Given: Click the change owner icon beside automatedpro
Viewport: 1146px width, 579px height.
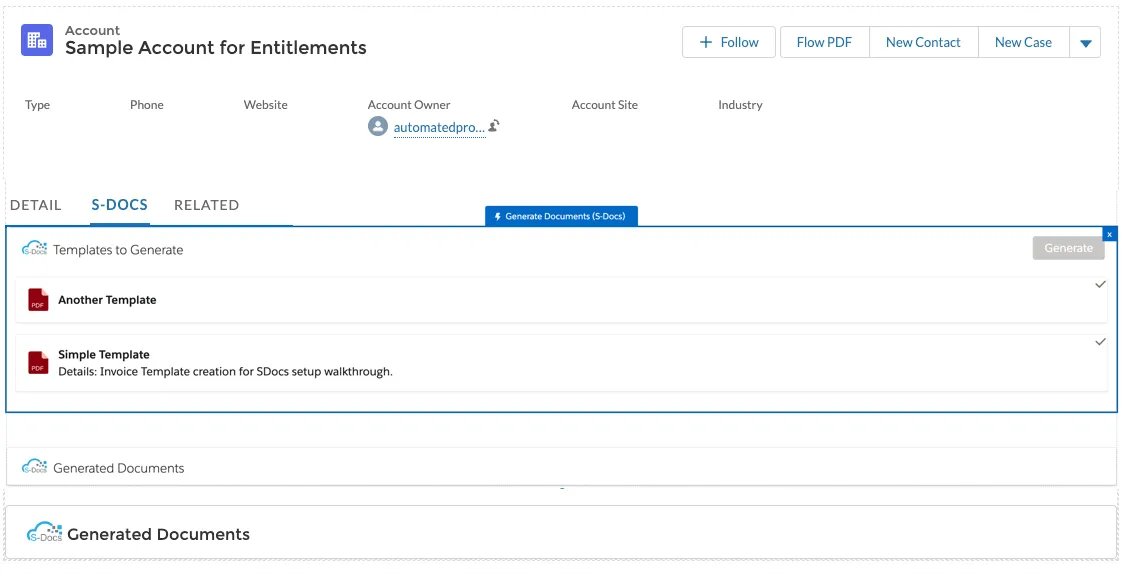Looking at the screenshot, I should click(494, 126).
